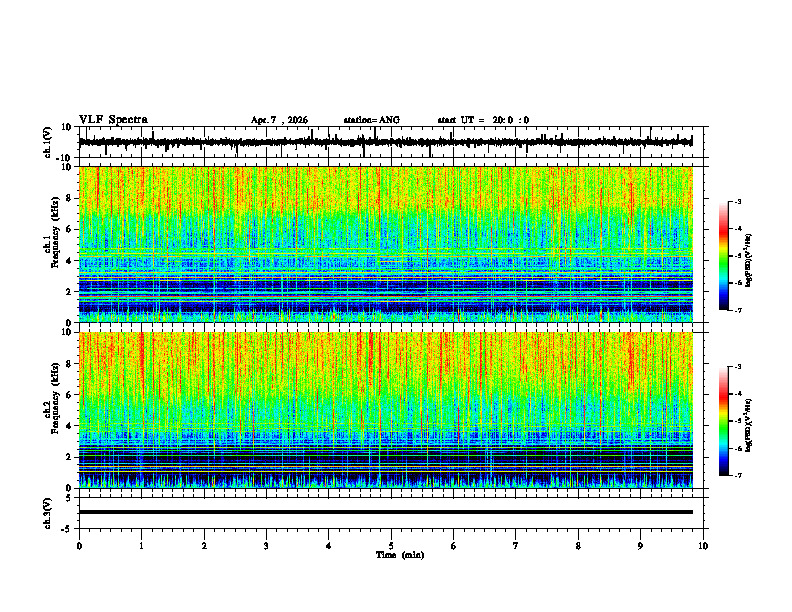Click time axis tick label "4"
The height and width of the screenshot is (612, 792).
[329, 546]
